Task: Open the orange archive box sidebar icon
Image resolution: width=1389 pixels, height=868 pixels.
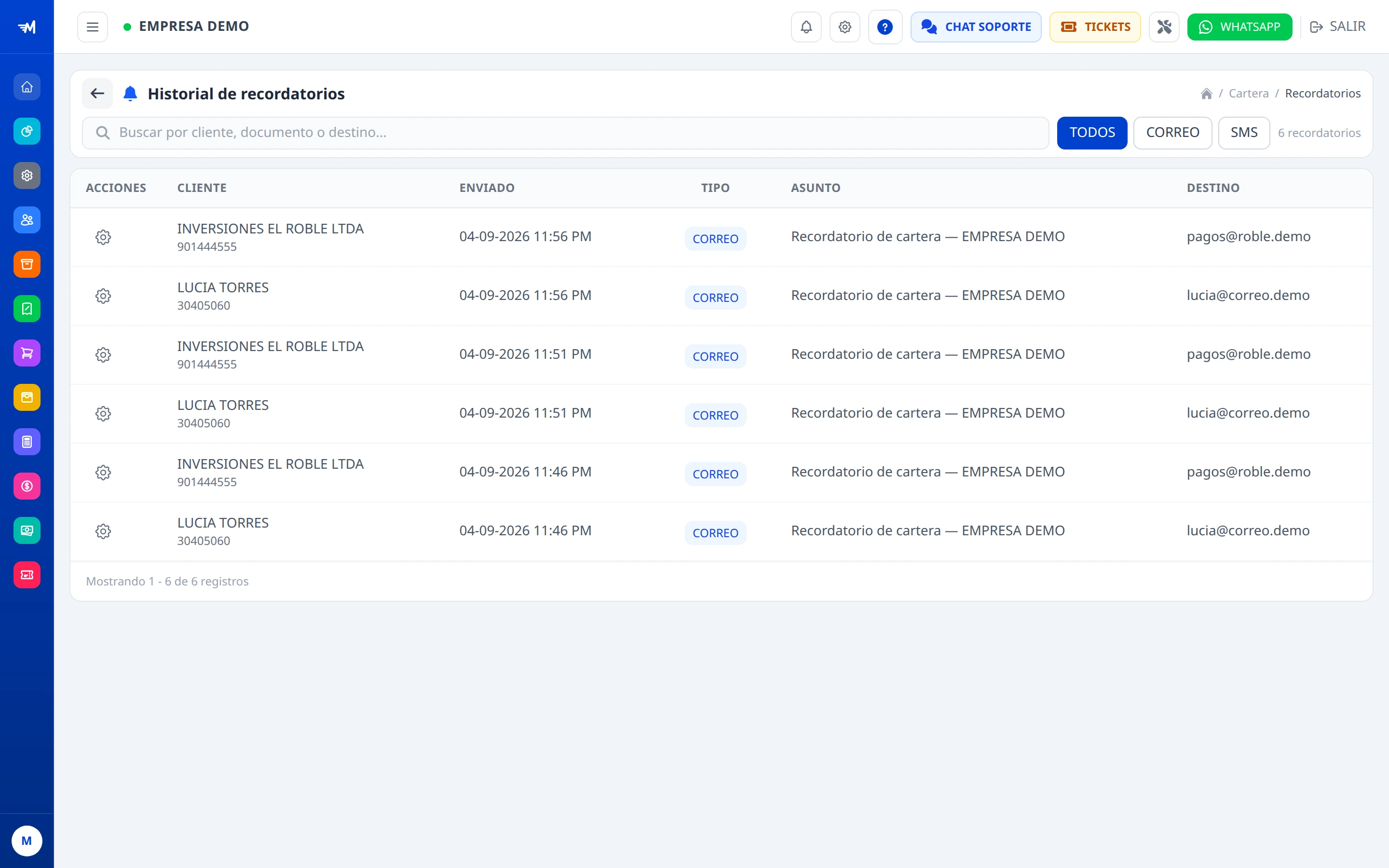Action: coord(27,265)
